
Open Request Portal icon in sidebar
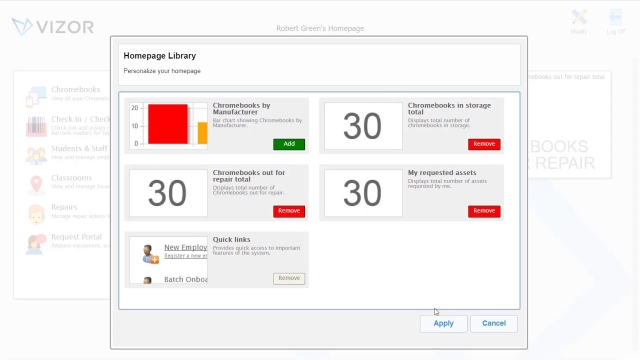(x=36, y=244)
